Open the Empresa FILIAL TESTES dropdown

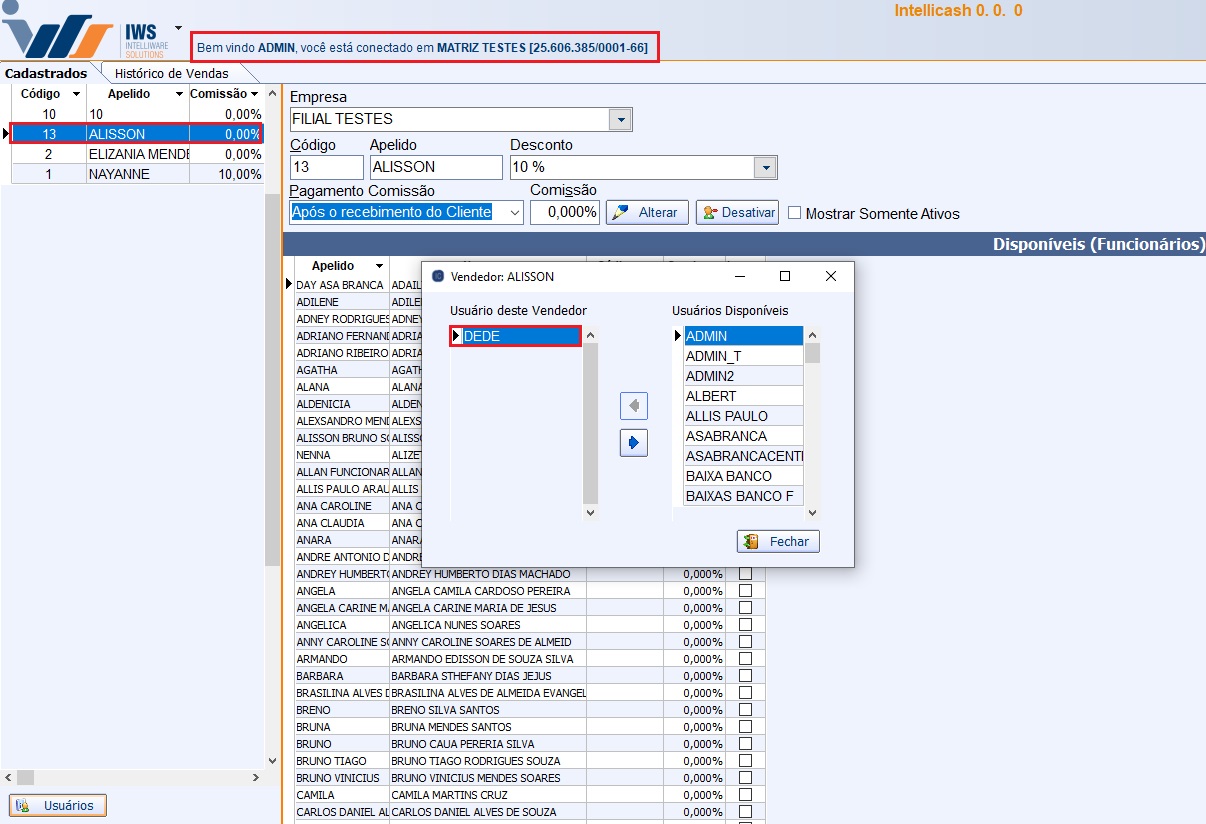click(x=621, y=119)
